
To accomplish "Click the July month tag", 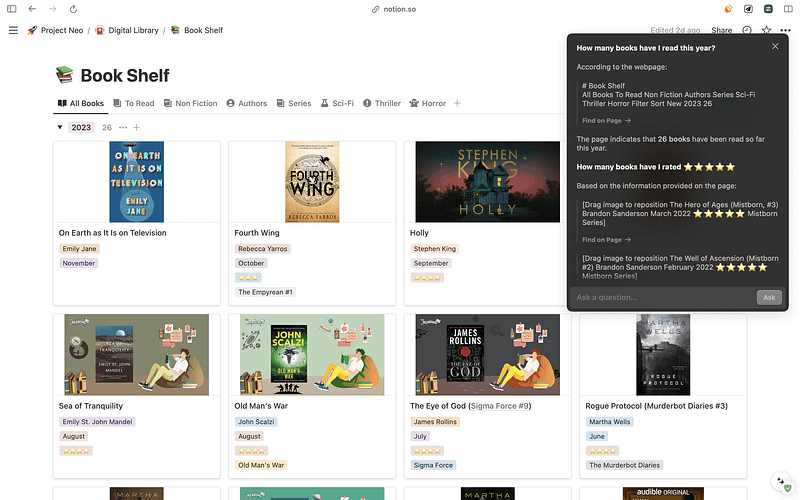I will 420,436.
